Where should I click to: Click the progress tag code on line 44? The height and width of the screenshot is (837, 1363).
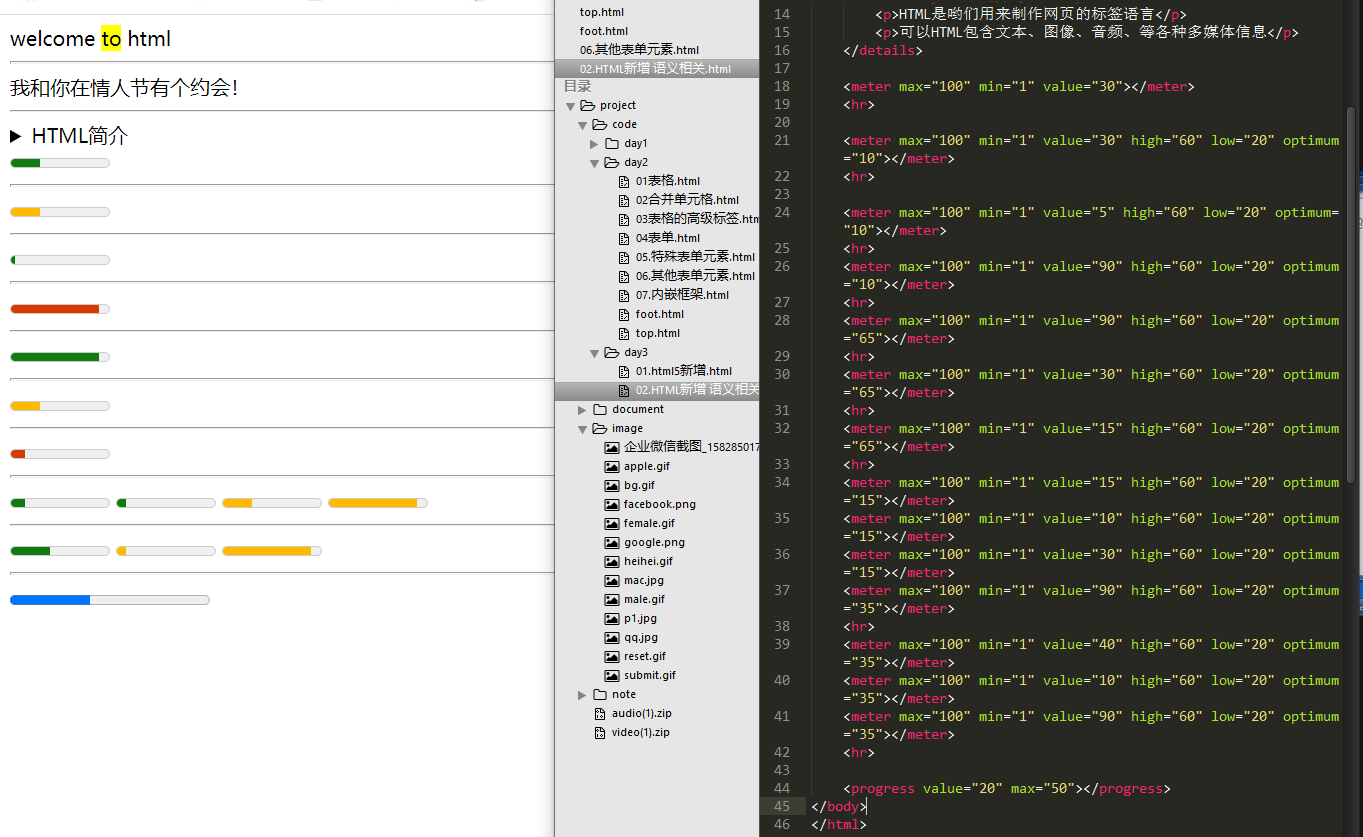click(x=1007, y=788)
